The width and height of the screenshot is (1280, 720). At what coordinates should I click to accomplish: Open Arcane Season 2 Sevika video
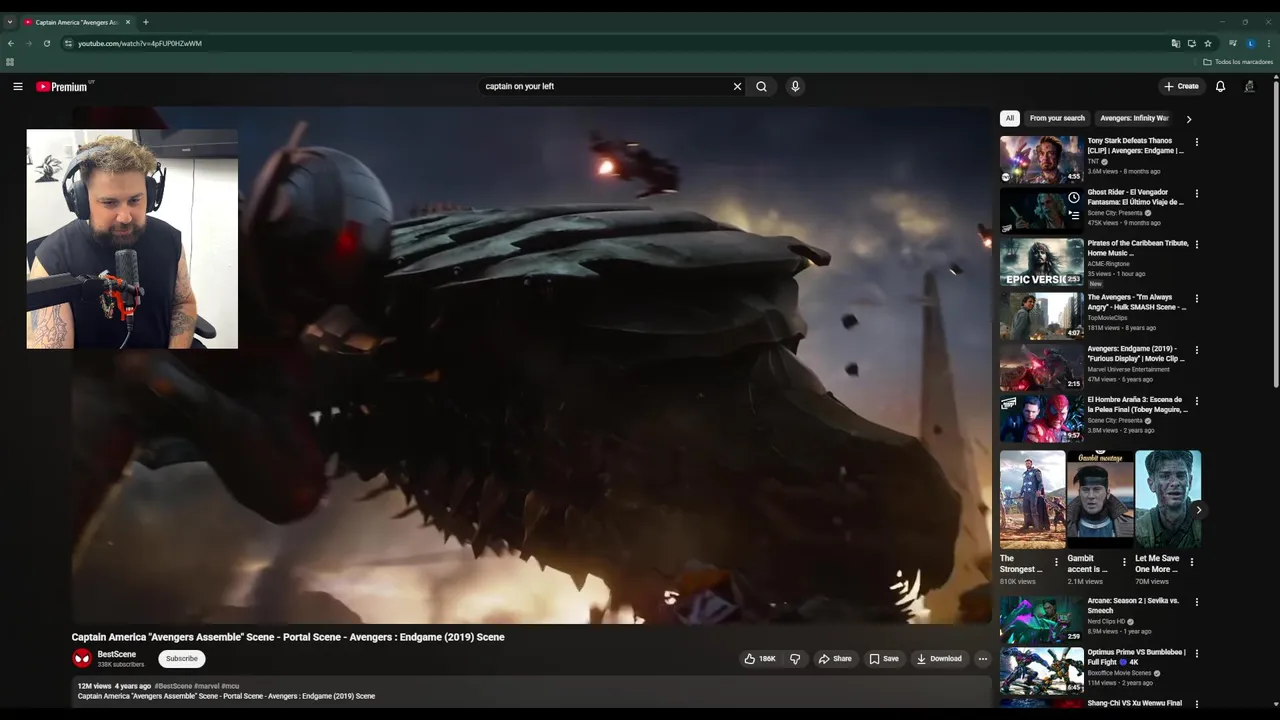coord(1041,619)
